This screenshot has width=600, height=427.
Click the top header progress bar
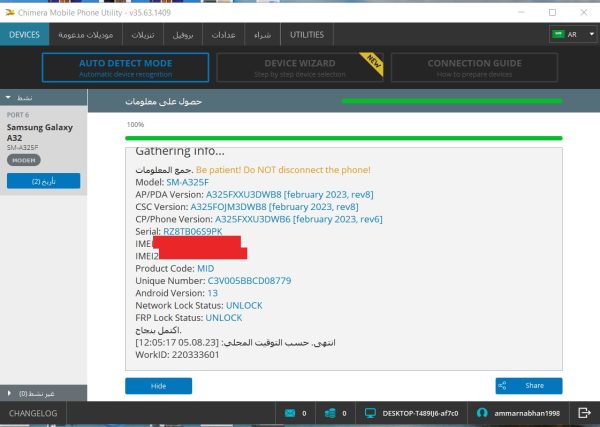click(x=452, y=101)
